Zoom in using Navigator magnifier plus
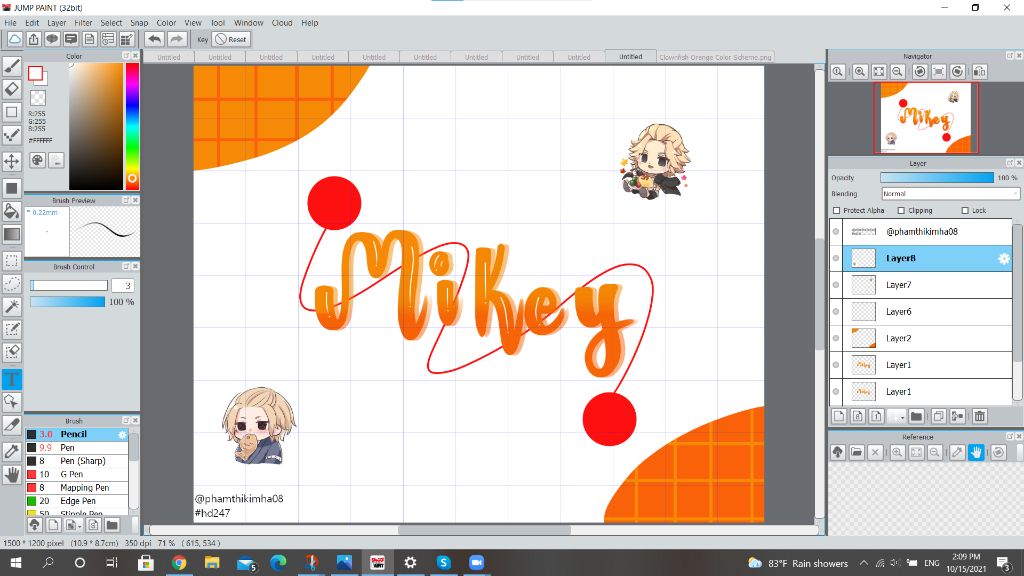Viewport: 1024px width, 576px height. click(x=860, y=72)
